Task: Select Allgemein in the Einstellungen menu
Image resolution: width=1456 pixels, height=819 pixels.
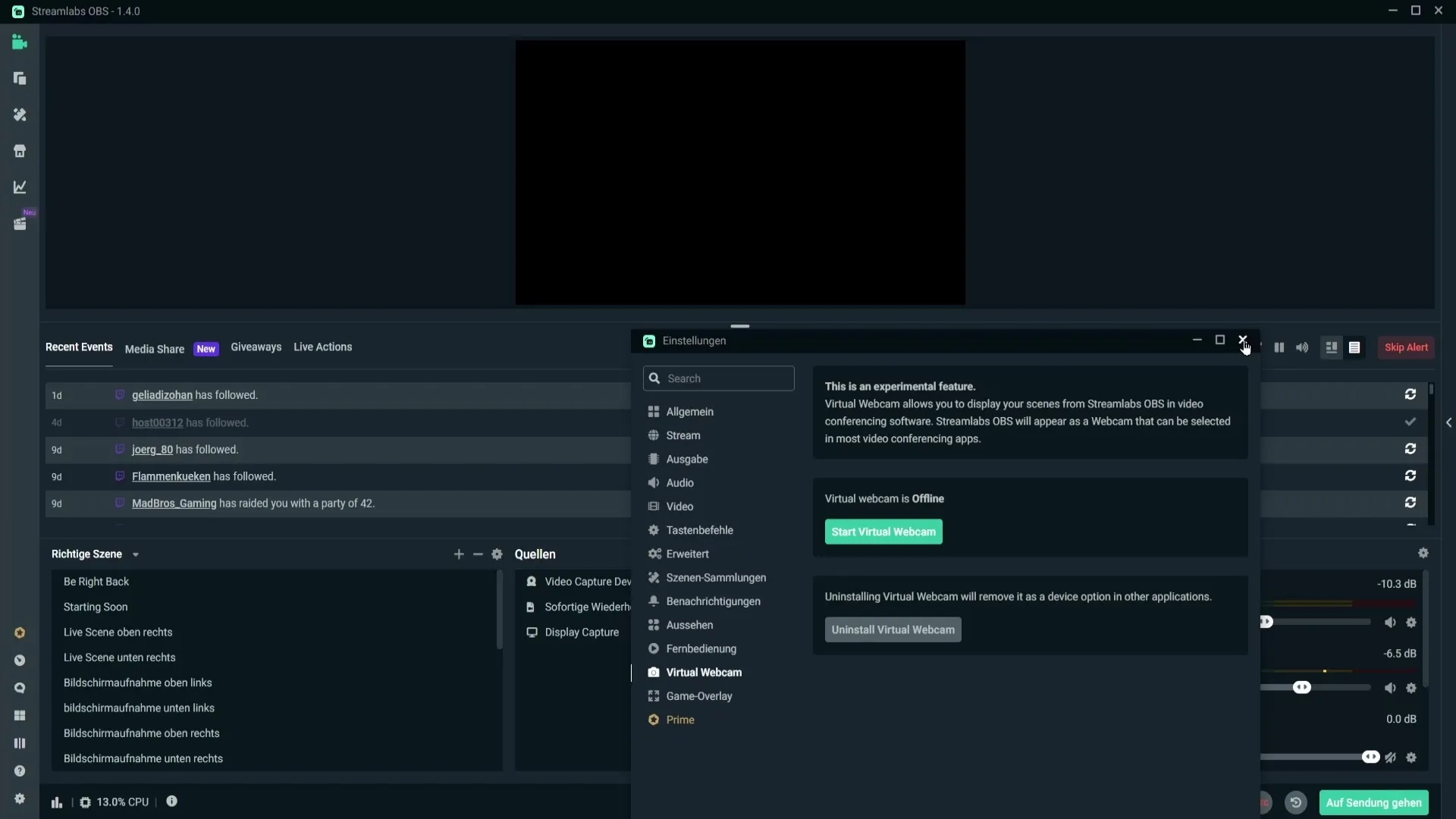Action: 689,412
